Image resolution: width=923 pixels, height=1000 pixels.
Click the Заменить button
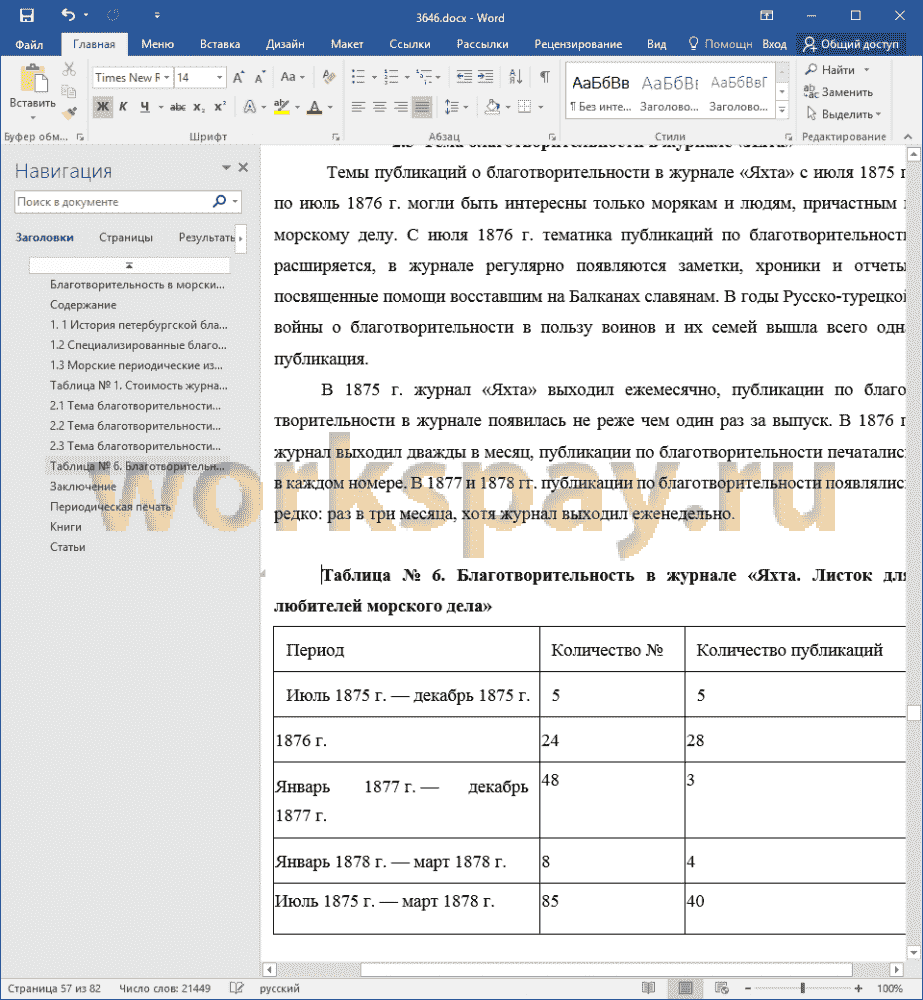[838, 92]
